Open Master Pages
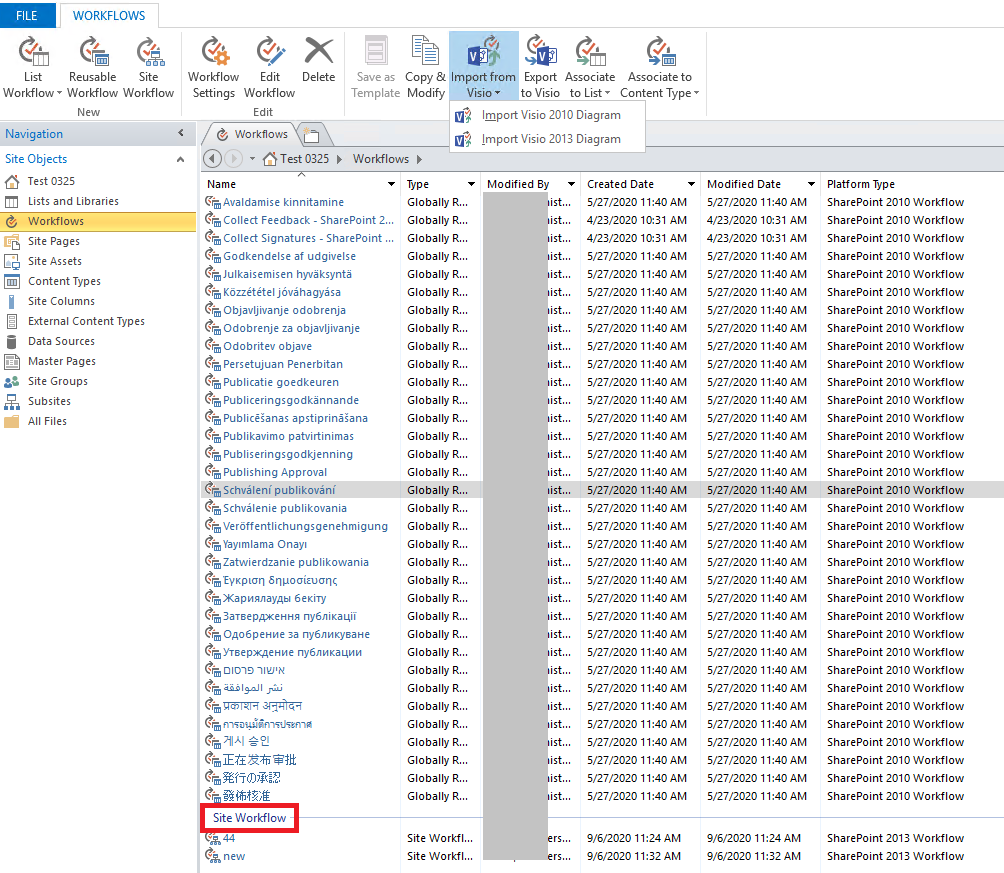The image size is (1004, 873). click(x=61, y=361)
